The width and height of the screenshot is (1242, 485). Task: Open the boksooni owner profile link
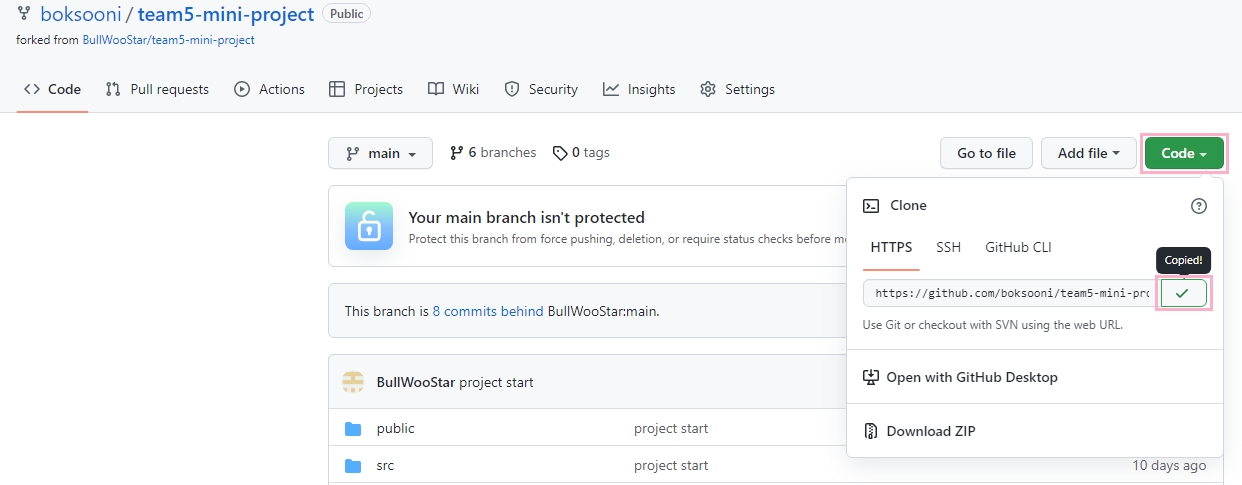pyautogui.click(x=80, y=14)
